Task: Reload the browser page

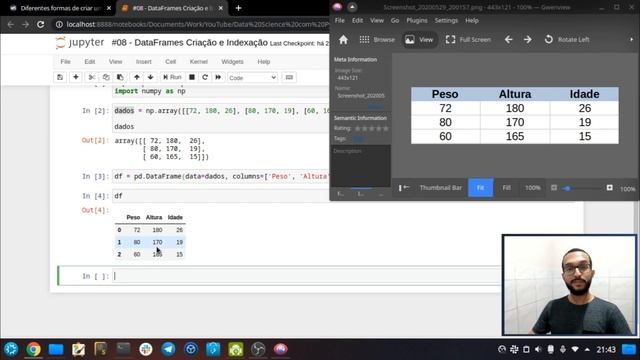Action: 40,24
